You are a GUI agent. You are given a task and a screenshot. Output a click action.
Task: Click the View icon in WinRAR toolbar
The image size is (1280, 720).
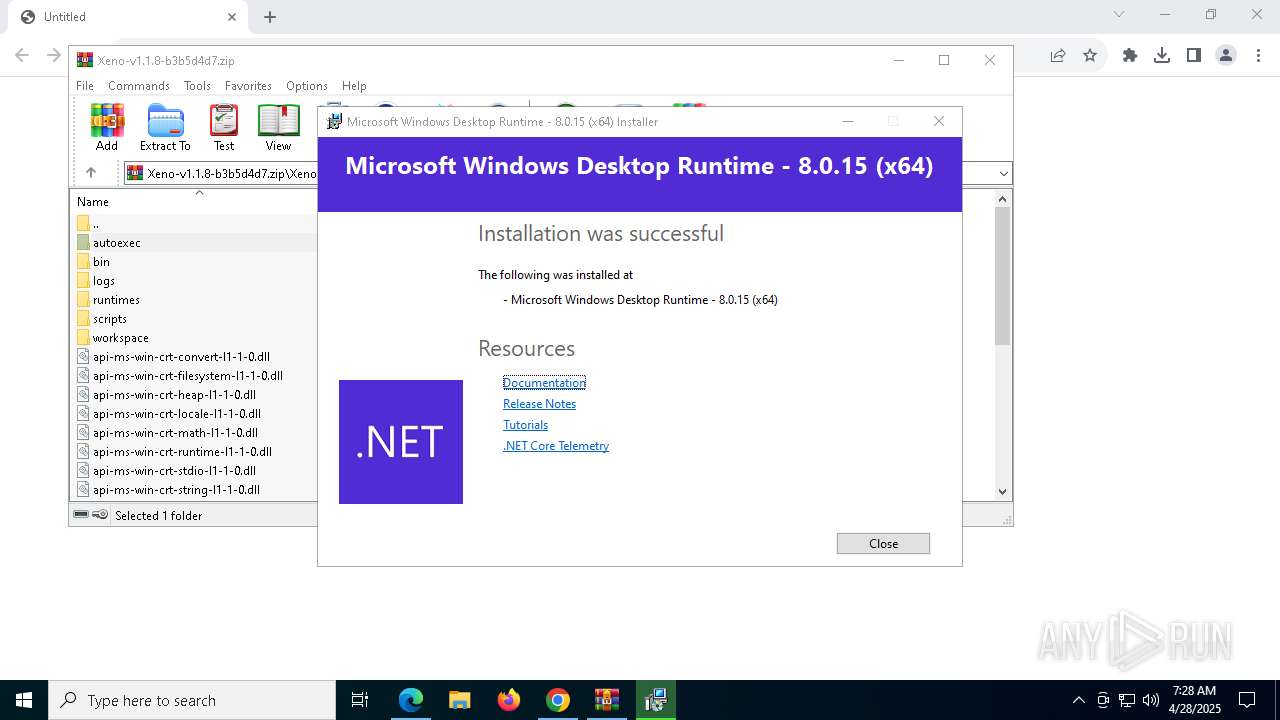pos(278,128)
